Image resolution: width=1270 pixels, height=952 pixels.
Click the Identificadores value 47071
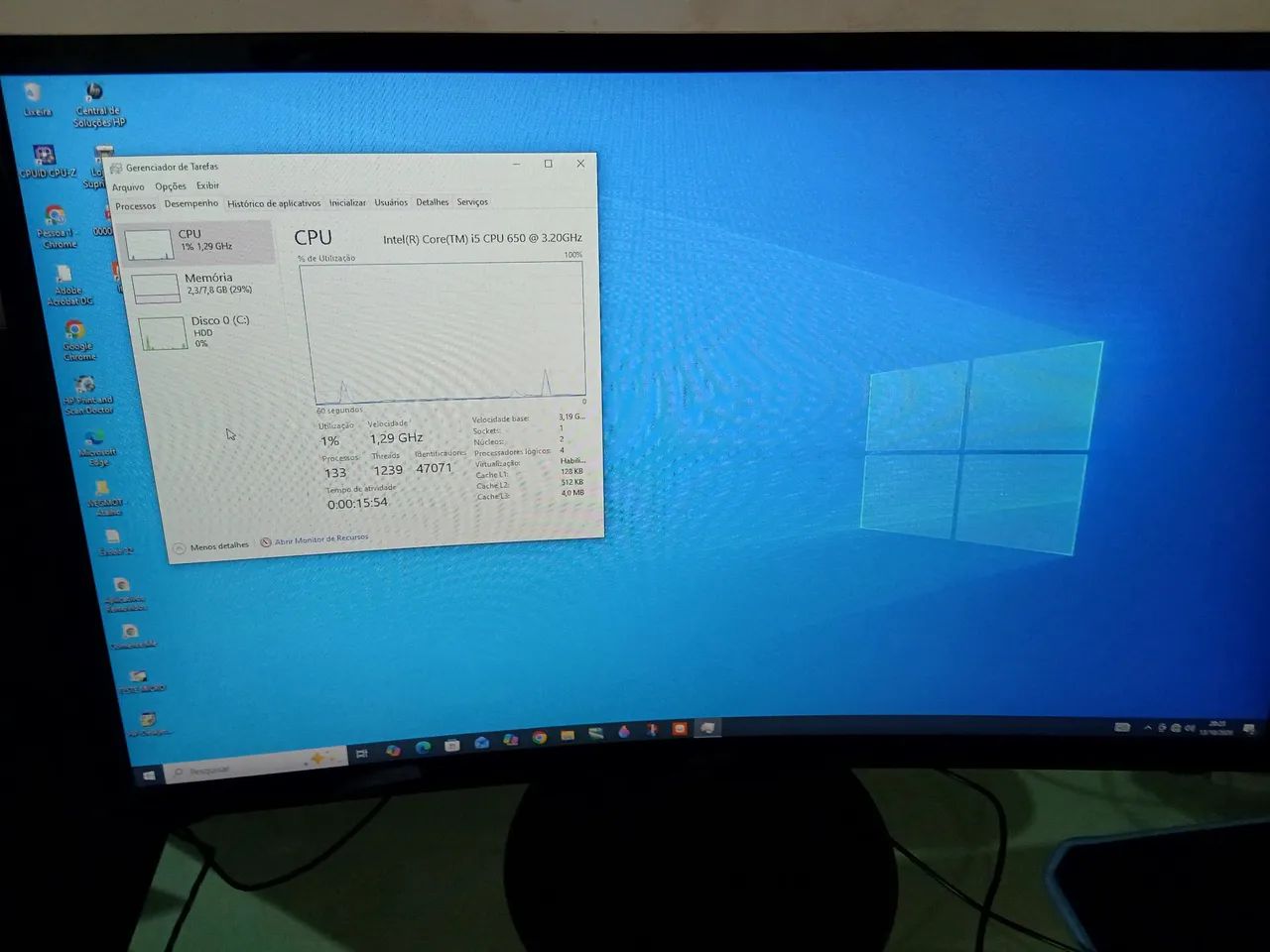click(434, 468)
